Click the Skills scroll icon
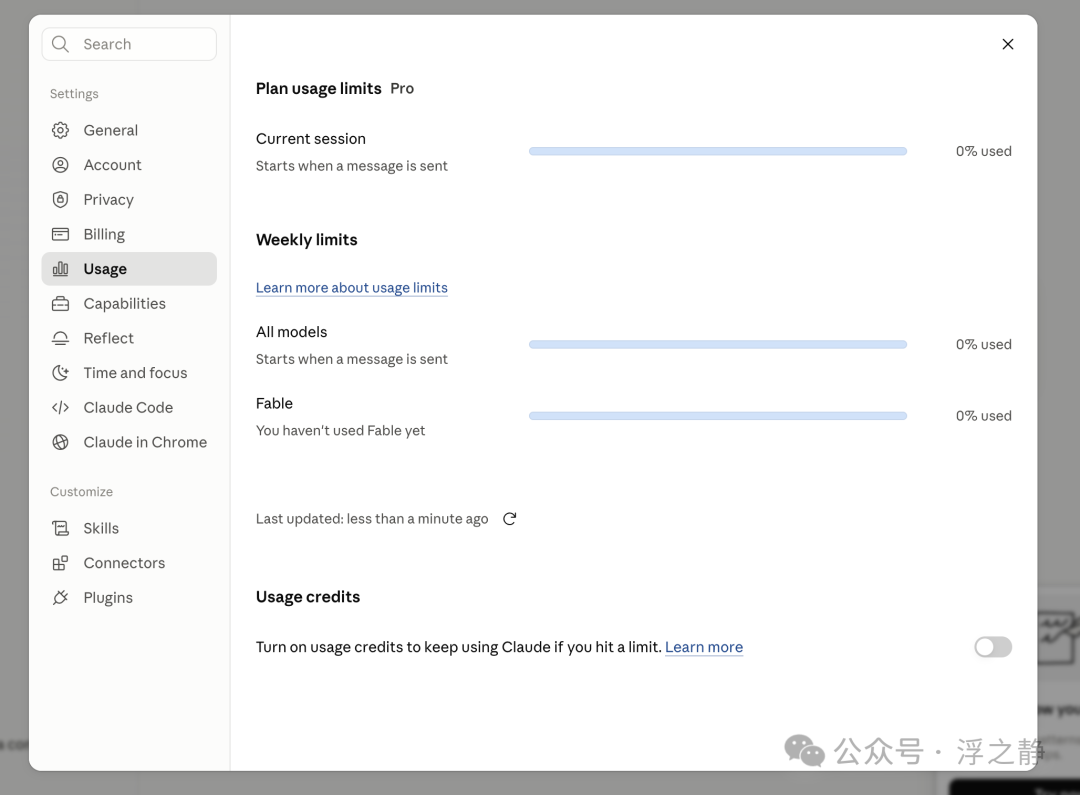The image size is (1080, 795). point(61,528)
